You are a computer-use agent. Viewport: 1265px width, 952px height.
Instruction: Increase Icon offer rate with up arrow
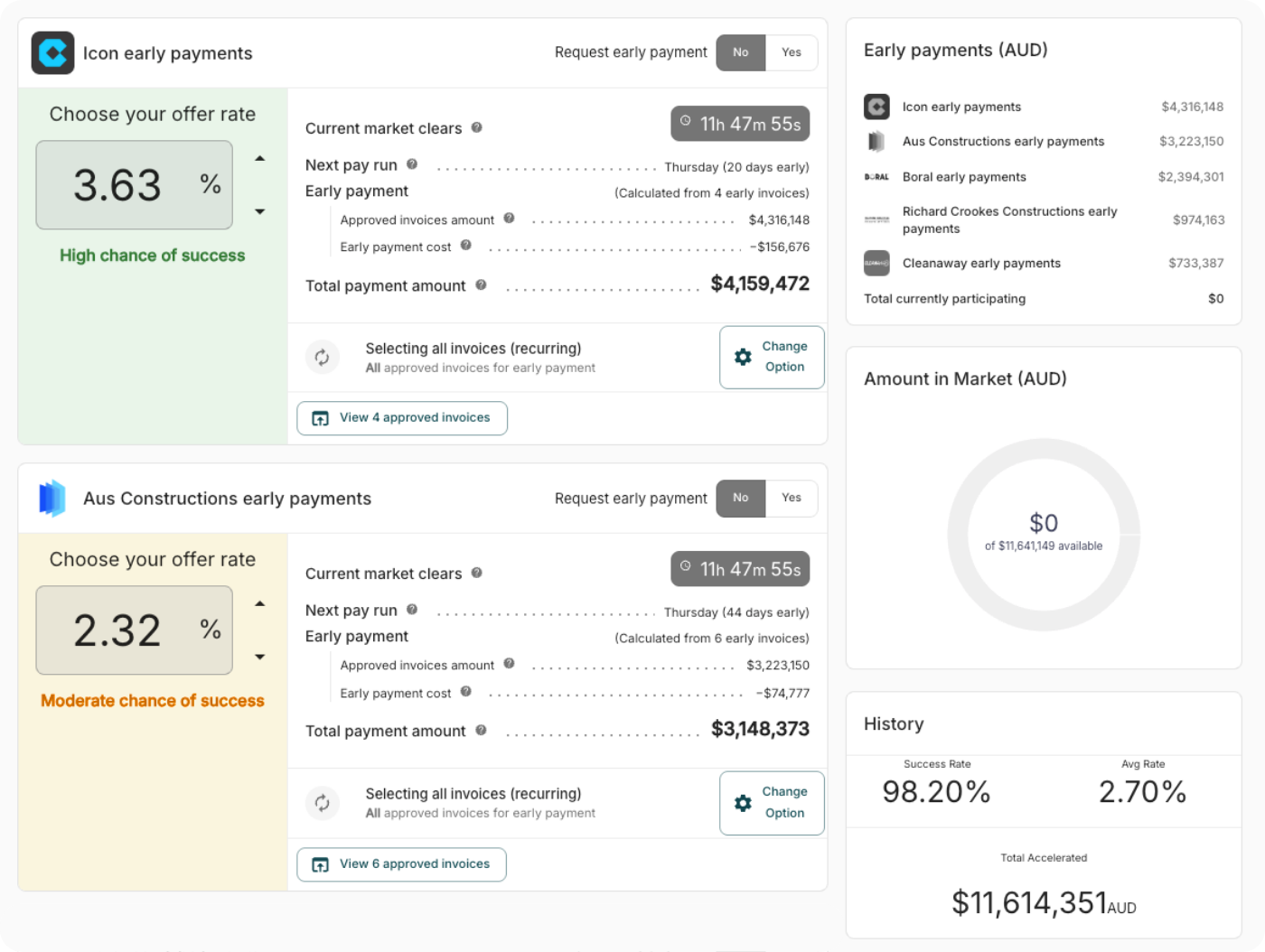coord(260,159)
